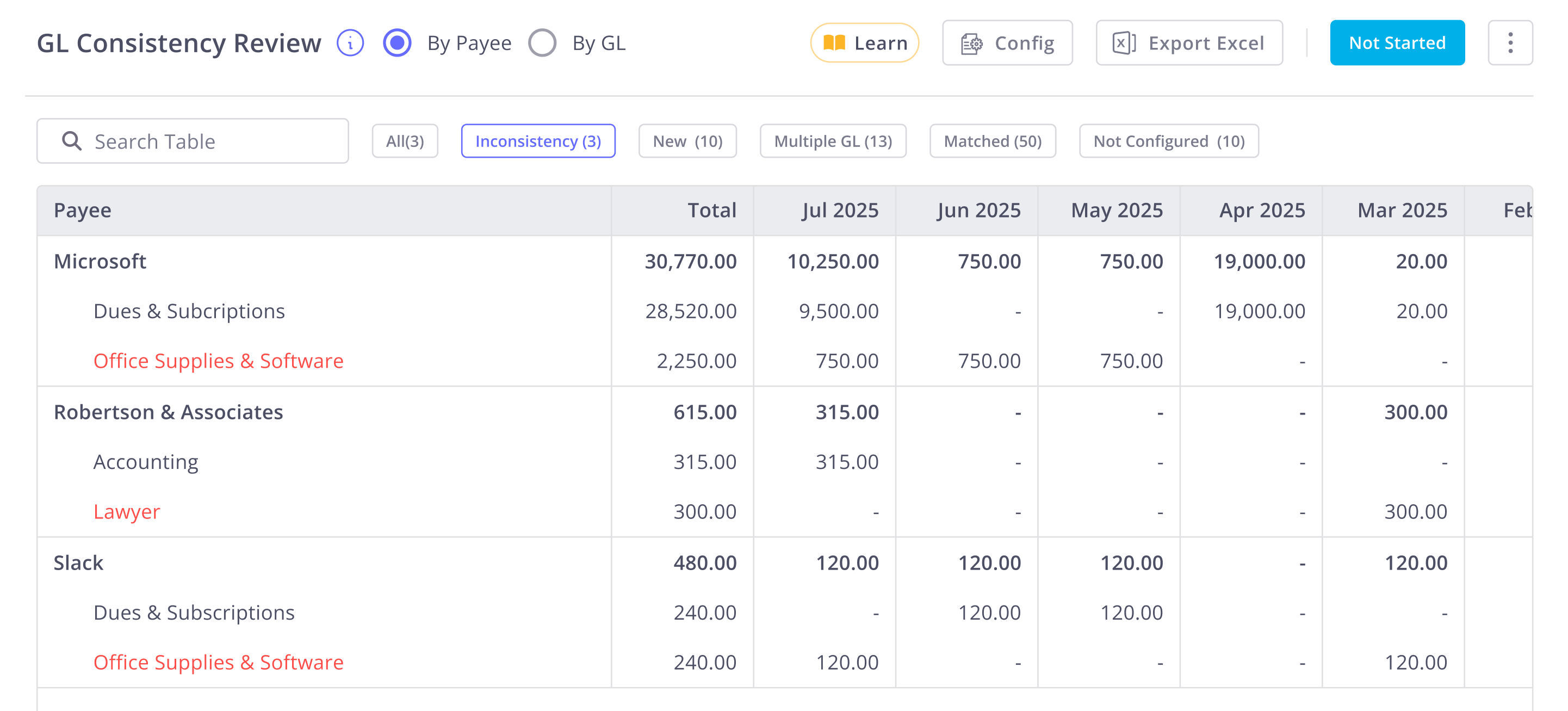The width and height of the screenshot is (1568, 711).
Task: Select the By Payee radio button
Action: click(397, 43)
